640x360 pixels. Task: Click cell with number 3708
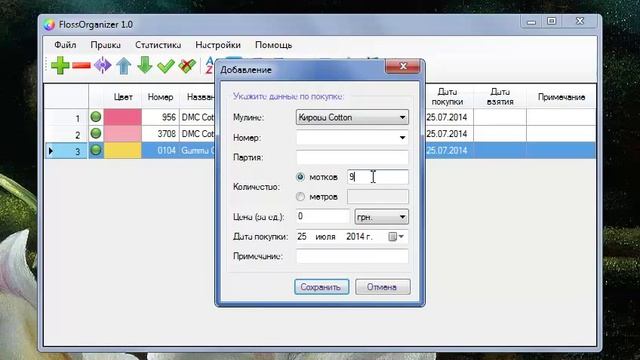tap(160, 133)
